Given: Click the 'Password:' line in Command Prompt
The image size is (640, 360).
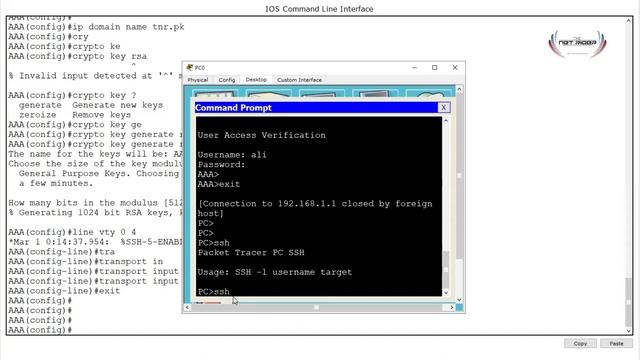Looking at the screenshot, I should tap(222, 164).
